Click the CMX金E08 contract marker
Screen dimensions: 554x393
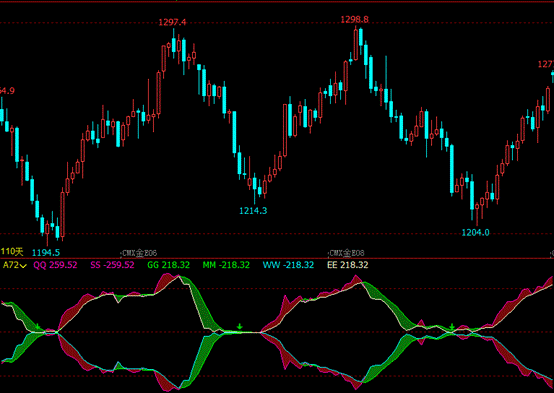[346, 253]
